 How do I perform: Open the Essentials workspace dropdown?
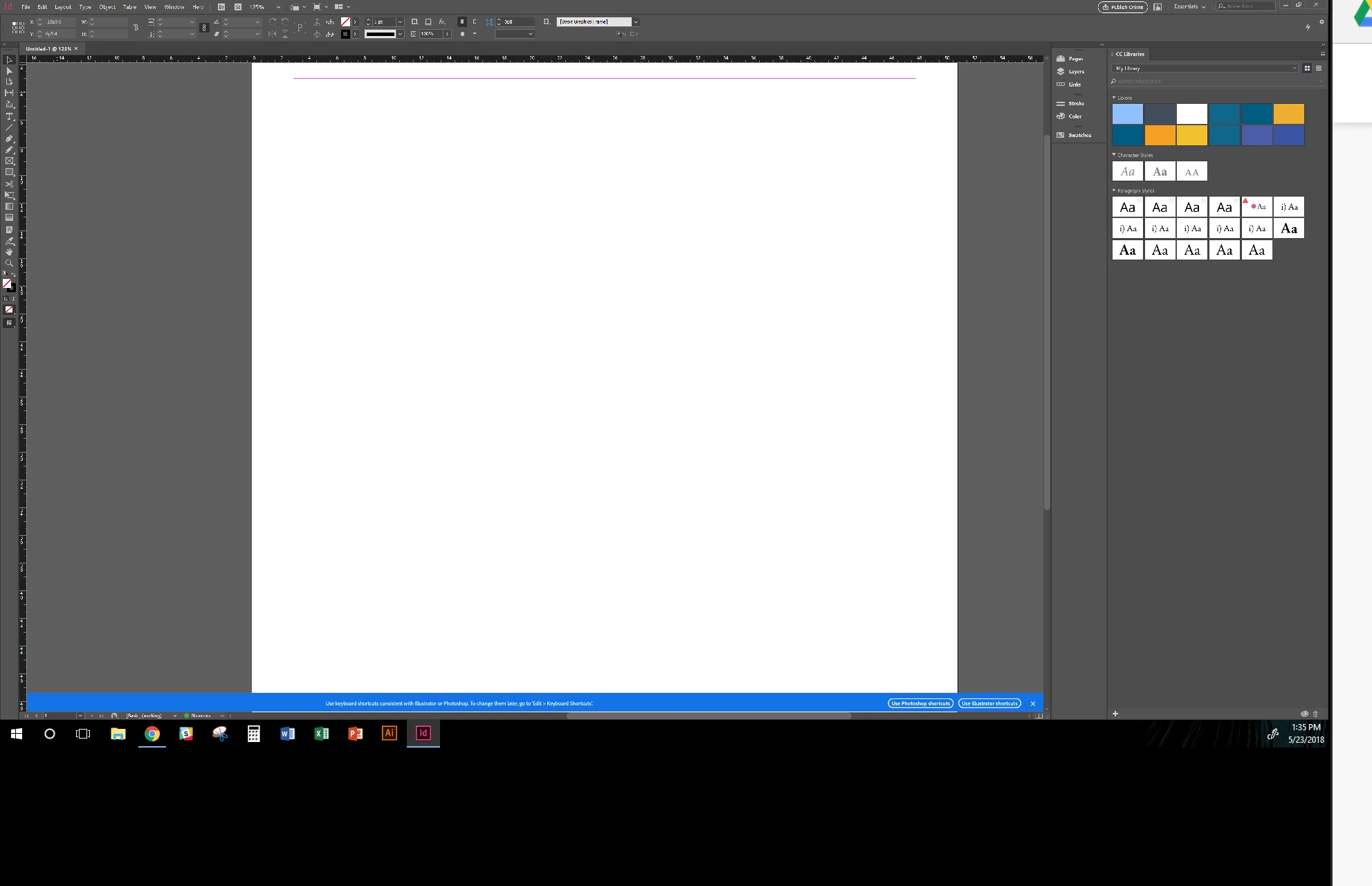click(x=1189, y=6)
